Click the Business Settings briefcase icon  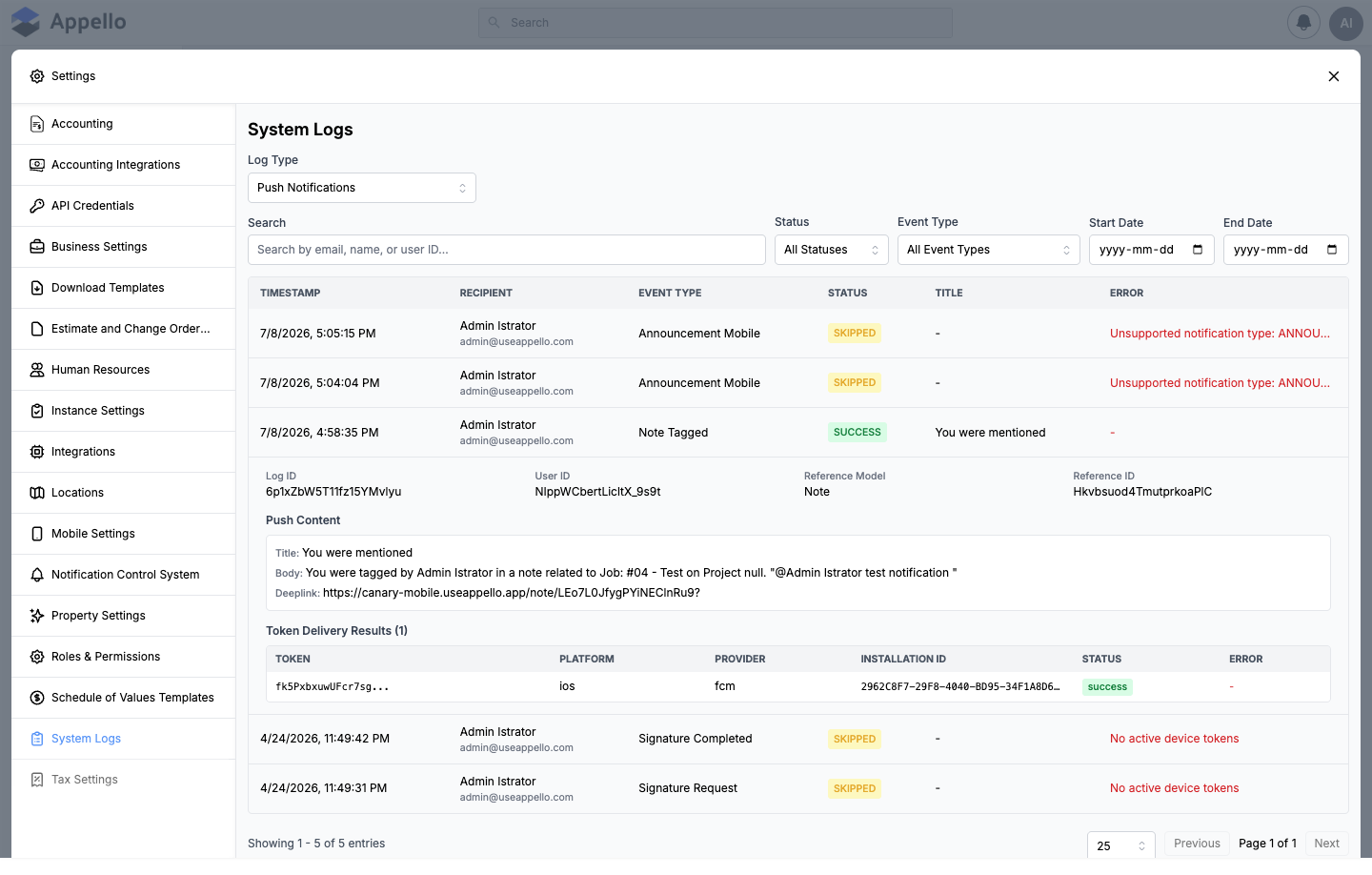[37, 247]
